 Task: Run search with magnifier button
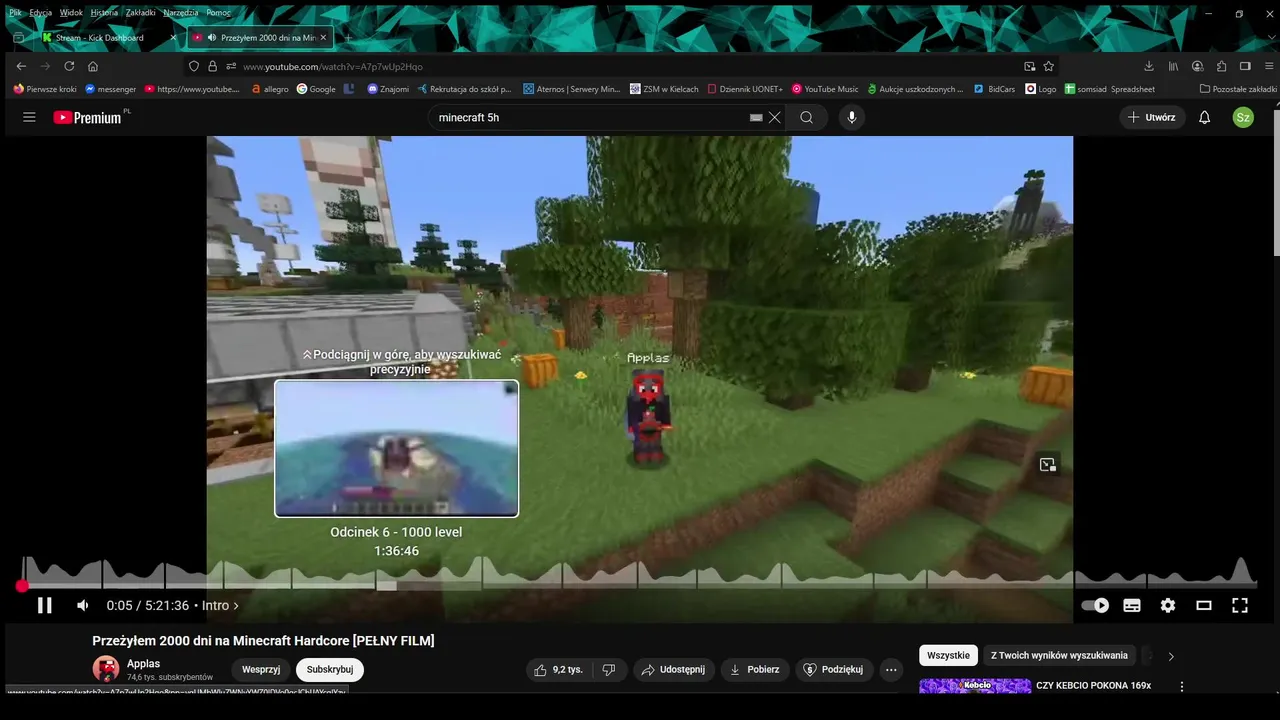click(x=806, y=117)
